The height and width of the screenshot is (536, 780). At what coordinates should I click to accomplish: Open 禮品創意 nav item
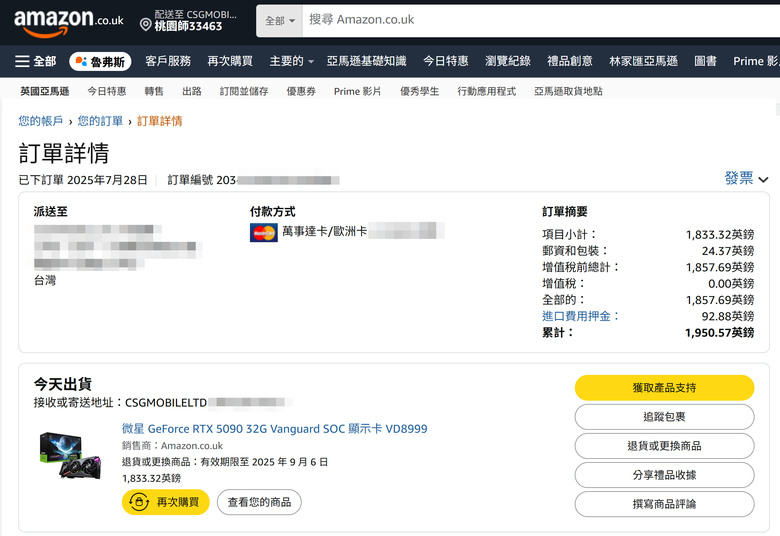[570, 61]
